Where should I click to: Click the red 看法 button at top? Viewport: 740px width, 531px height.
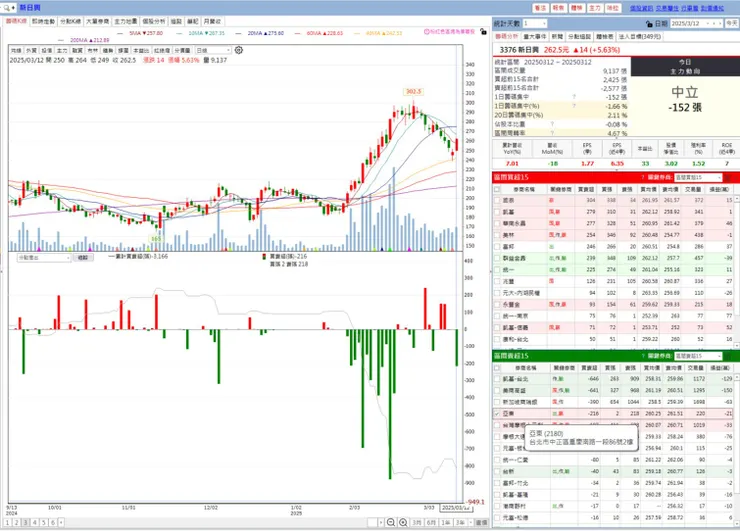[x=540, y=8]
